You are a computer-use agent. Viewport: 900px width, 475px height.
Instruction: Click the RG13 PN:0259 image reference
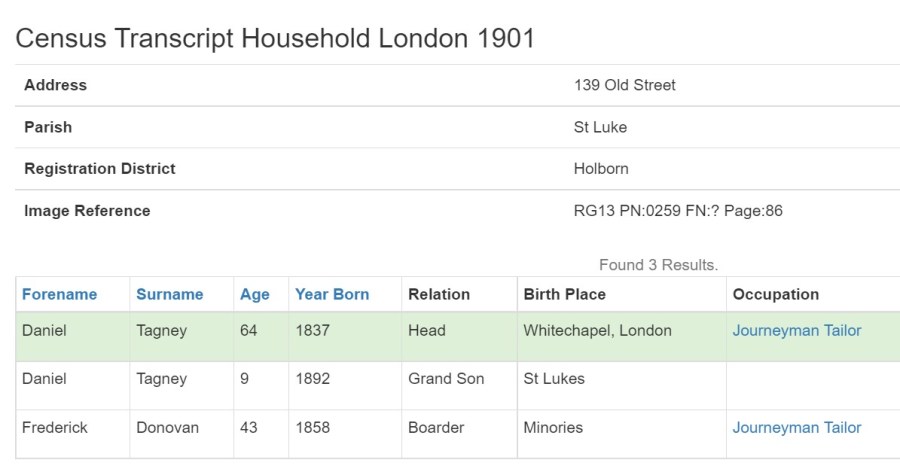(x=677, y=211)
